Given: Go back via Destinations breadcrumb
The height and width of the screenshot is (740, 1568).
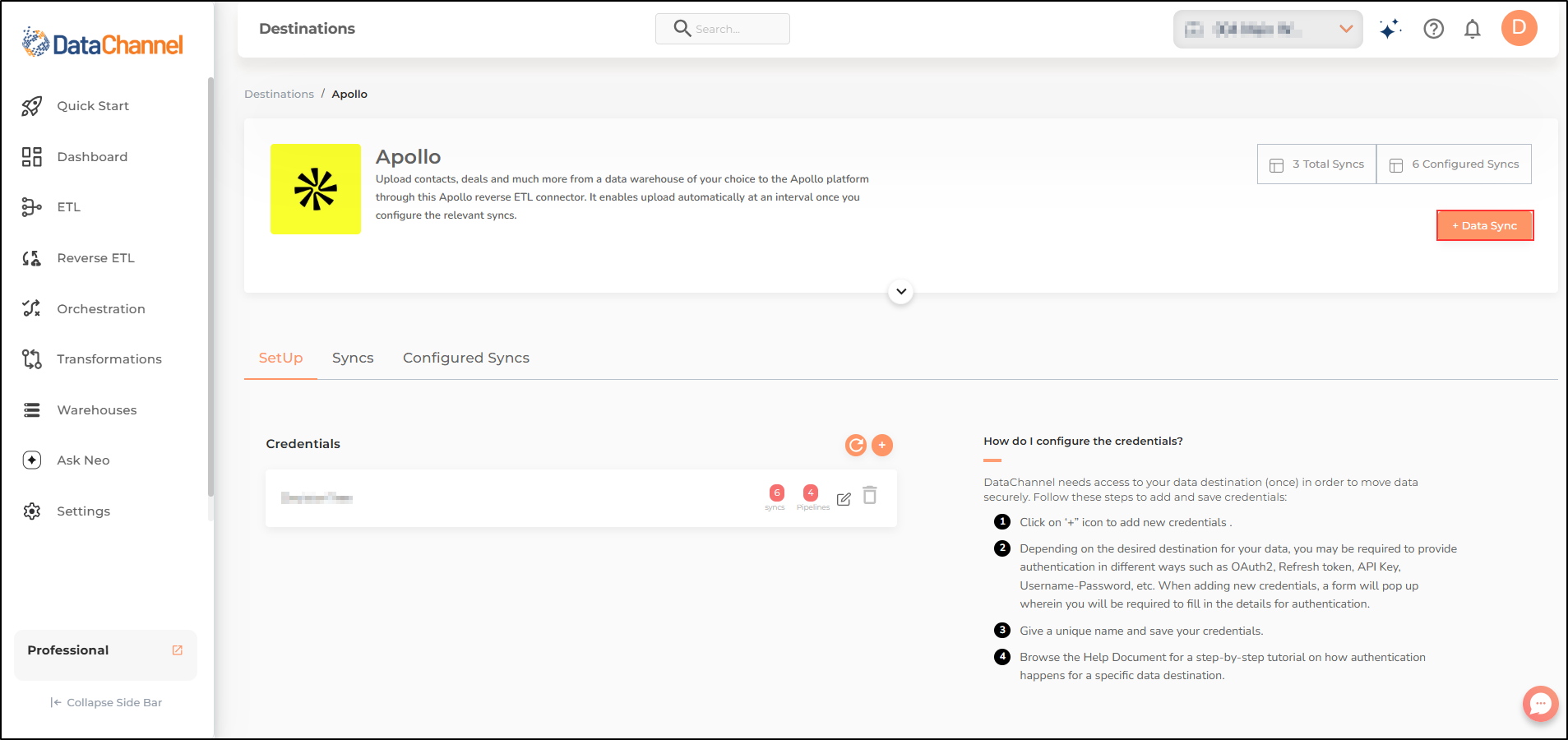Looking at the screenshot, I should [279, 94].
